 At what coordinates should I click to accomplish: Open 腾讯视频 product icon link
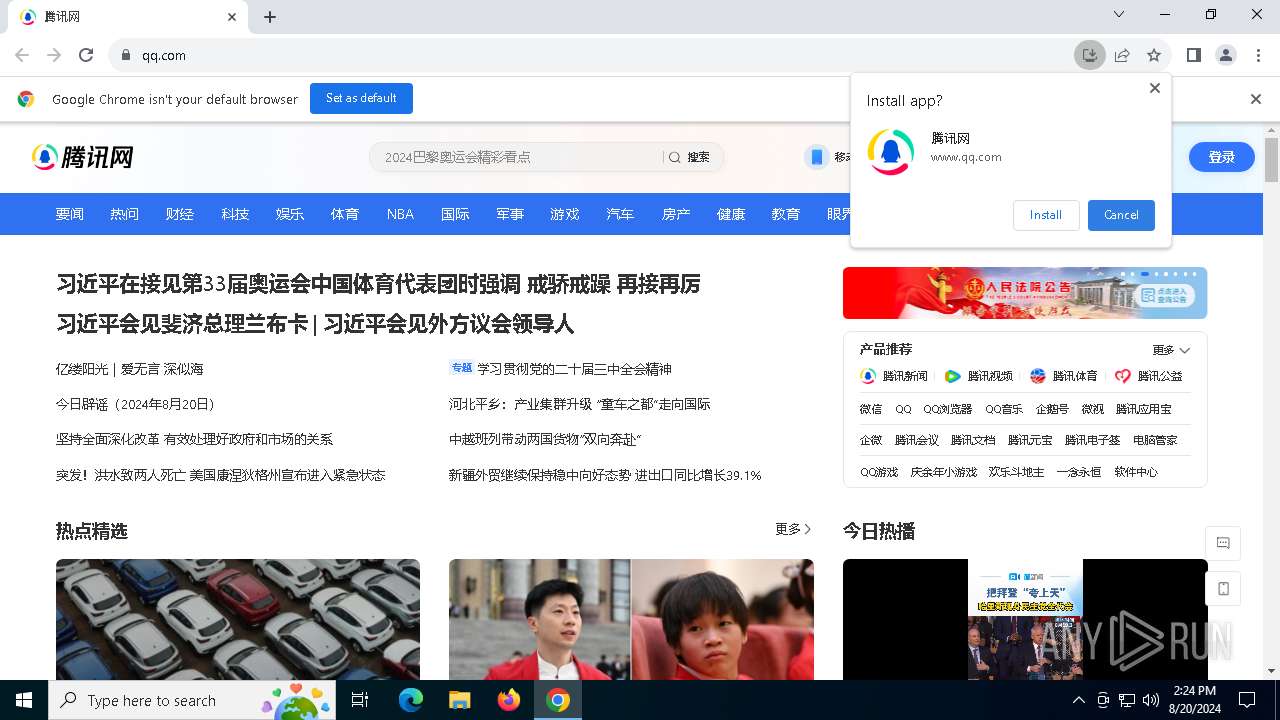(x=979, y=376)
